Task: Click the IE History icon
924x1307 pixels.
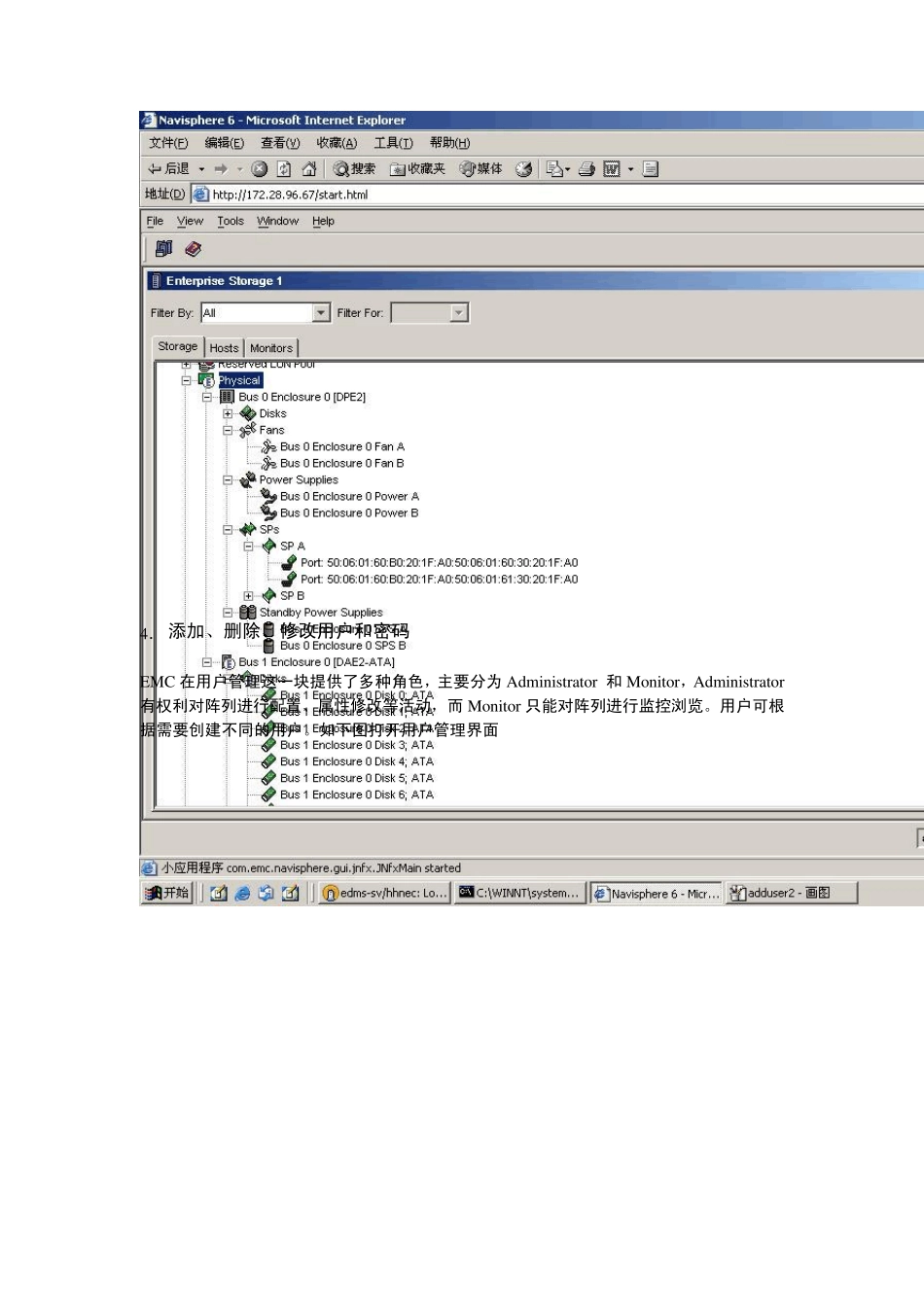Action: (x=523, y=169)
